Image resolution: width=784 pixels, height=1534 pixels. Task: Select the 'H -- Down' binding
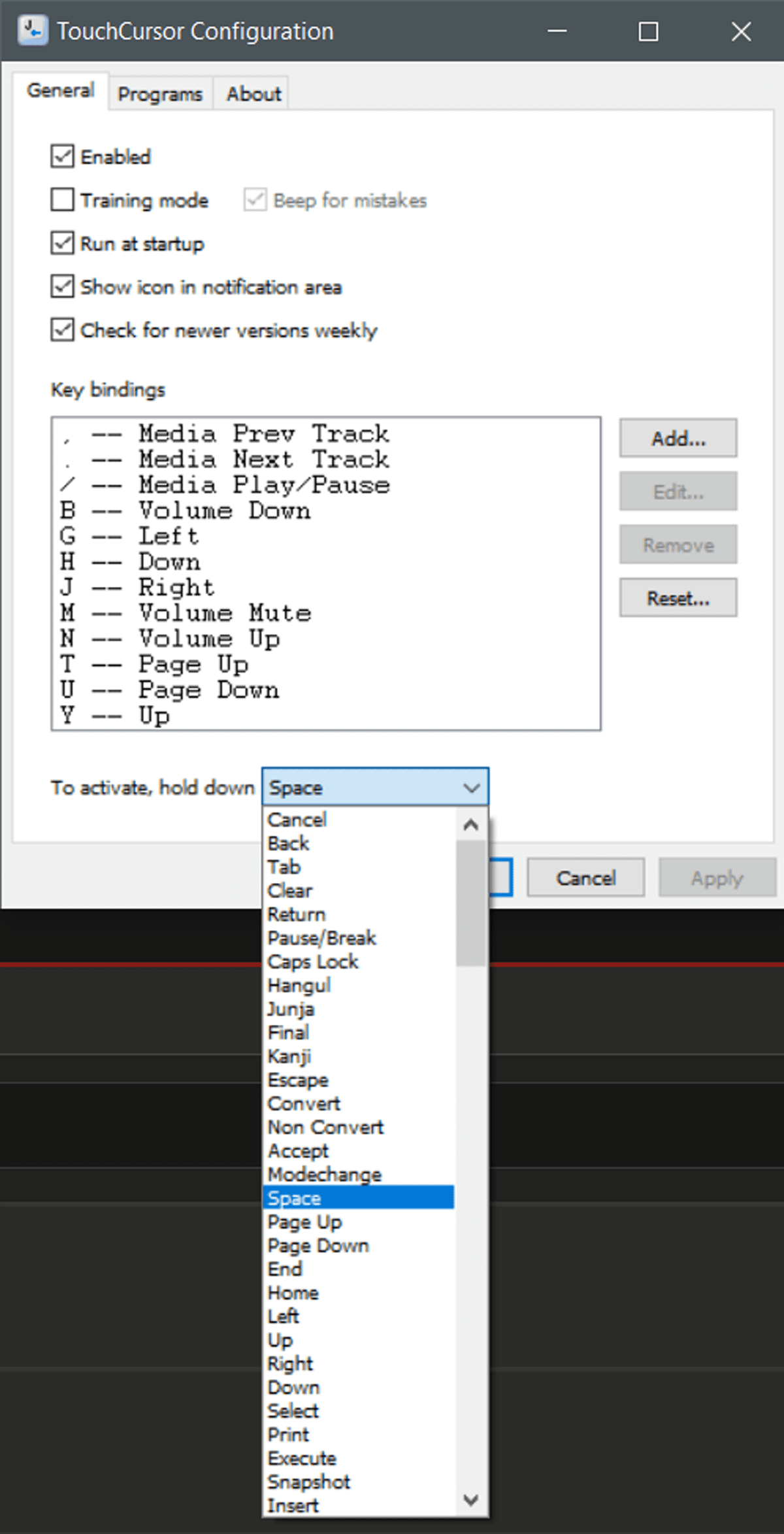click(325, 561)
